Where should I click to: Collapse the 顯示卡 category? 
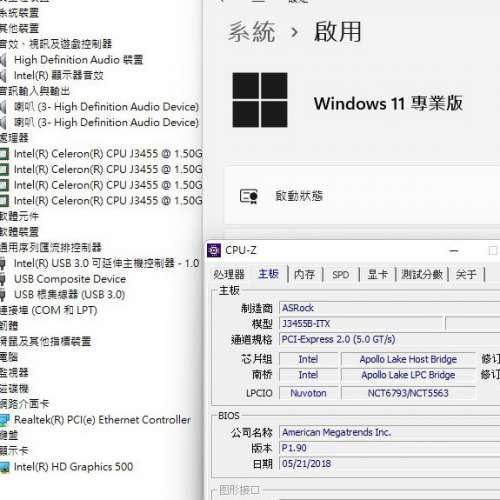click(x=14, y=451)
